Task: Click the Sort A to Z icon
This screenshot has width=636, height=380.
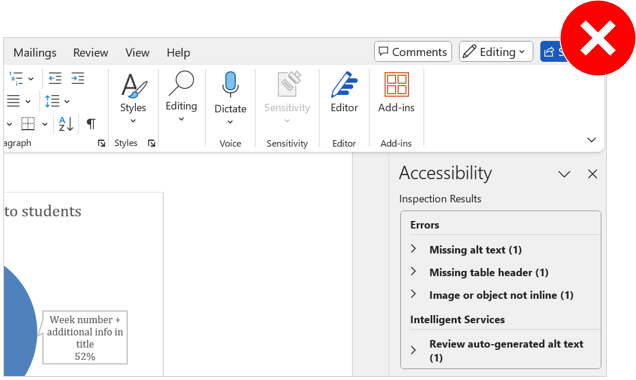Action: pyautogui.click(x=66, y=124)
